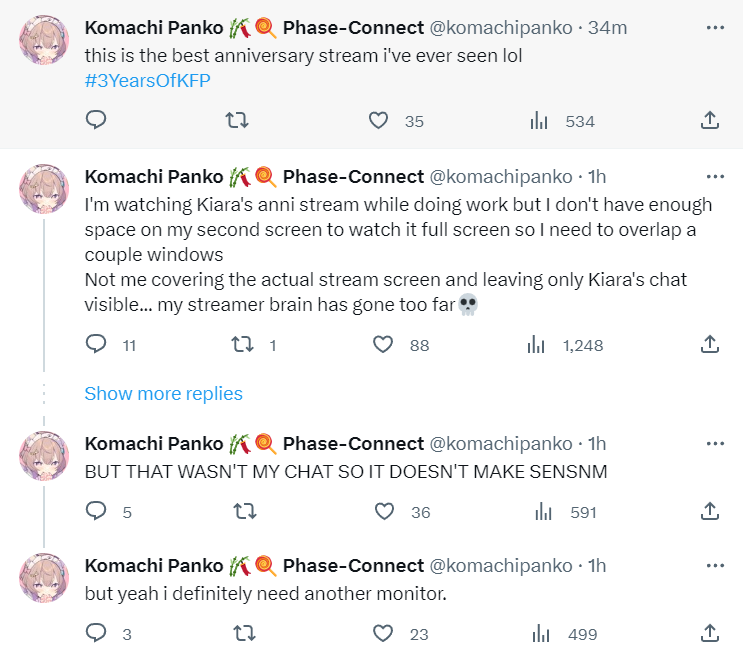This screenshot has width=743, height=661.
Task: Share the anniversary stream tweet
Action: pos(709,121)
